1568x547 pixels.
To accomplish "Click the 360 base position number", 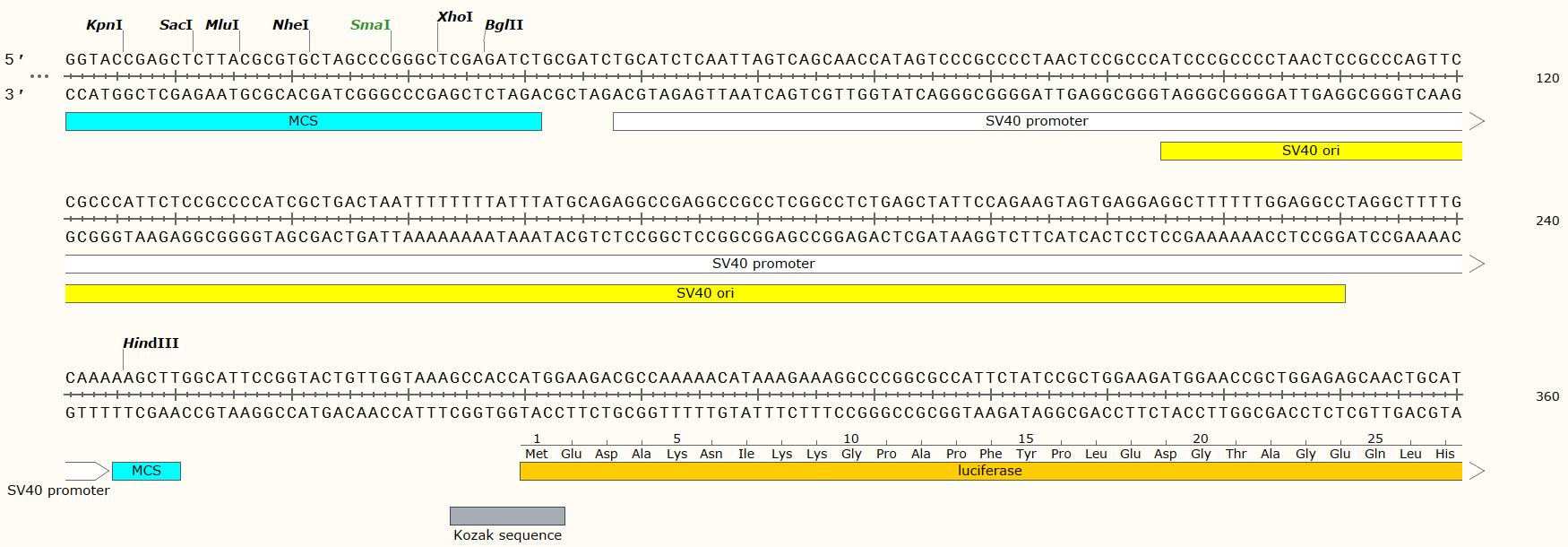I will pyautogui.click(x=1547, y=396).
